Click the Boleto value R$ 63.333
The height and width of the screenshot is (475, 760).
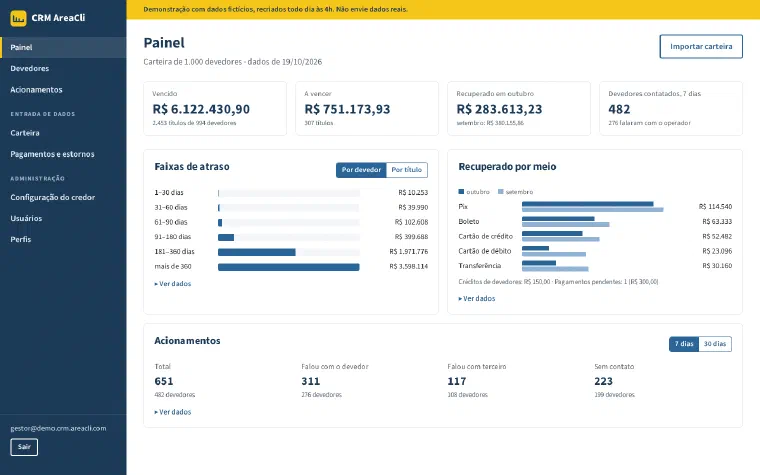point(717,222)
